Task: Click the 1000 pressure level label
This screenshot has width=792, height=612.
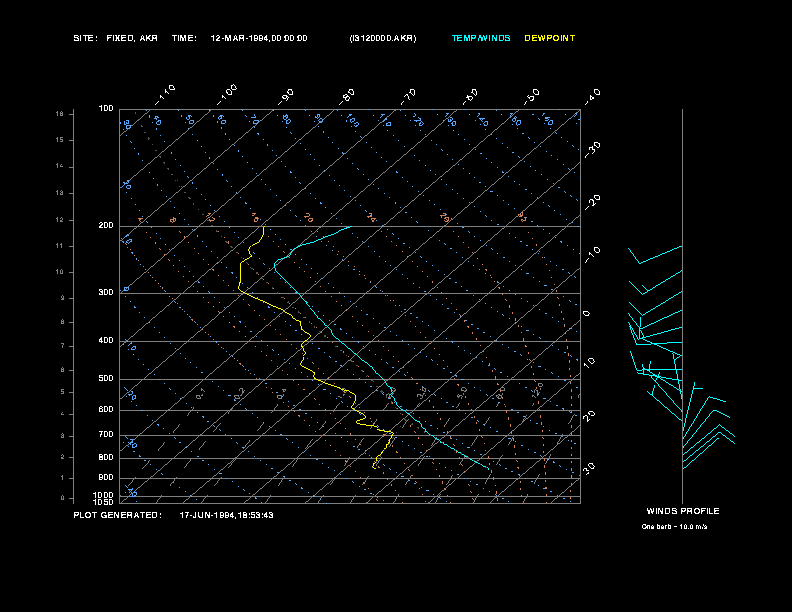Action: pos(104,495)
